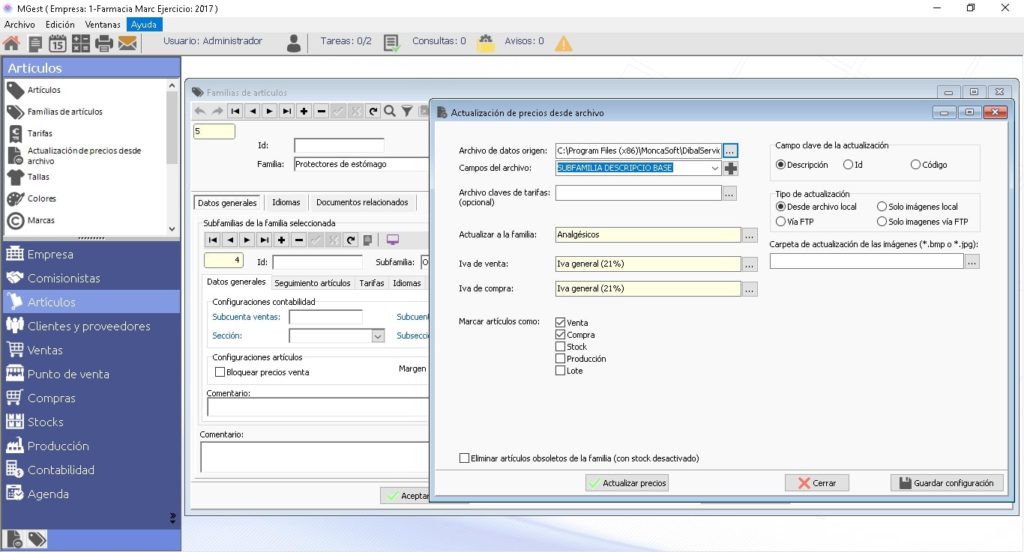Check Eliminar artículos obsoletos de la familia
Screen dimensions: 1024x552
[464, 459]
